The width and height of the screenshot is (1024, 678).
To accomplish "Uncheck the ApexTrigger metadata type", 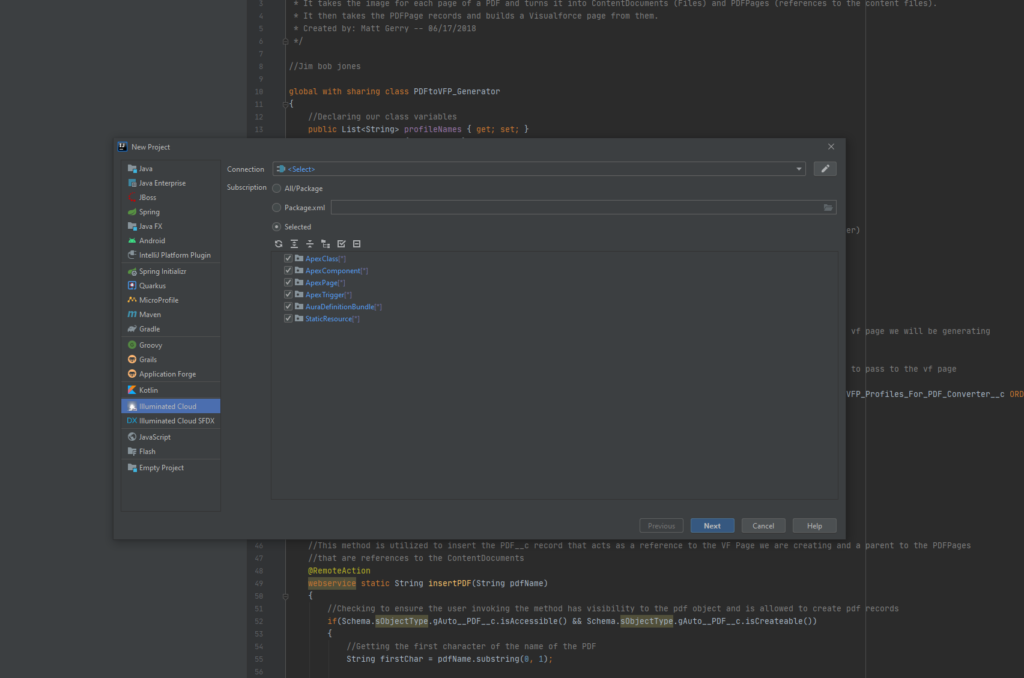I will pyautogui.click(x=287, y=294).
